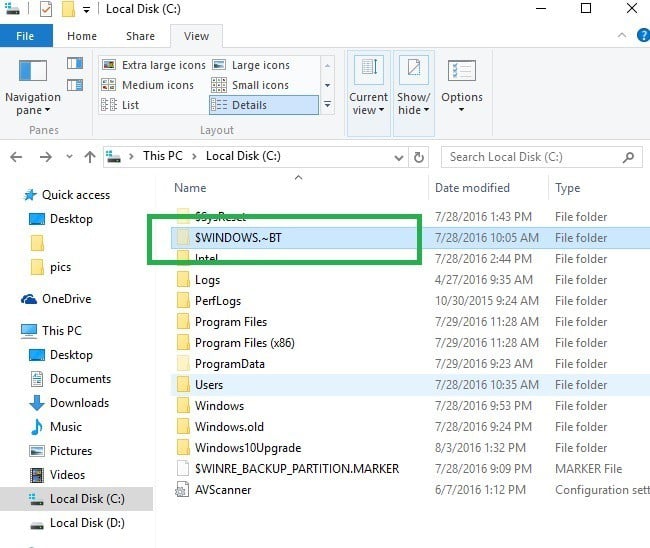Select This PC in navigation pane
Screen dimensions: 650x548
pyautogui.click(x=52, y=331)
